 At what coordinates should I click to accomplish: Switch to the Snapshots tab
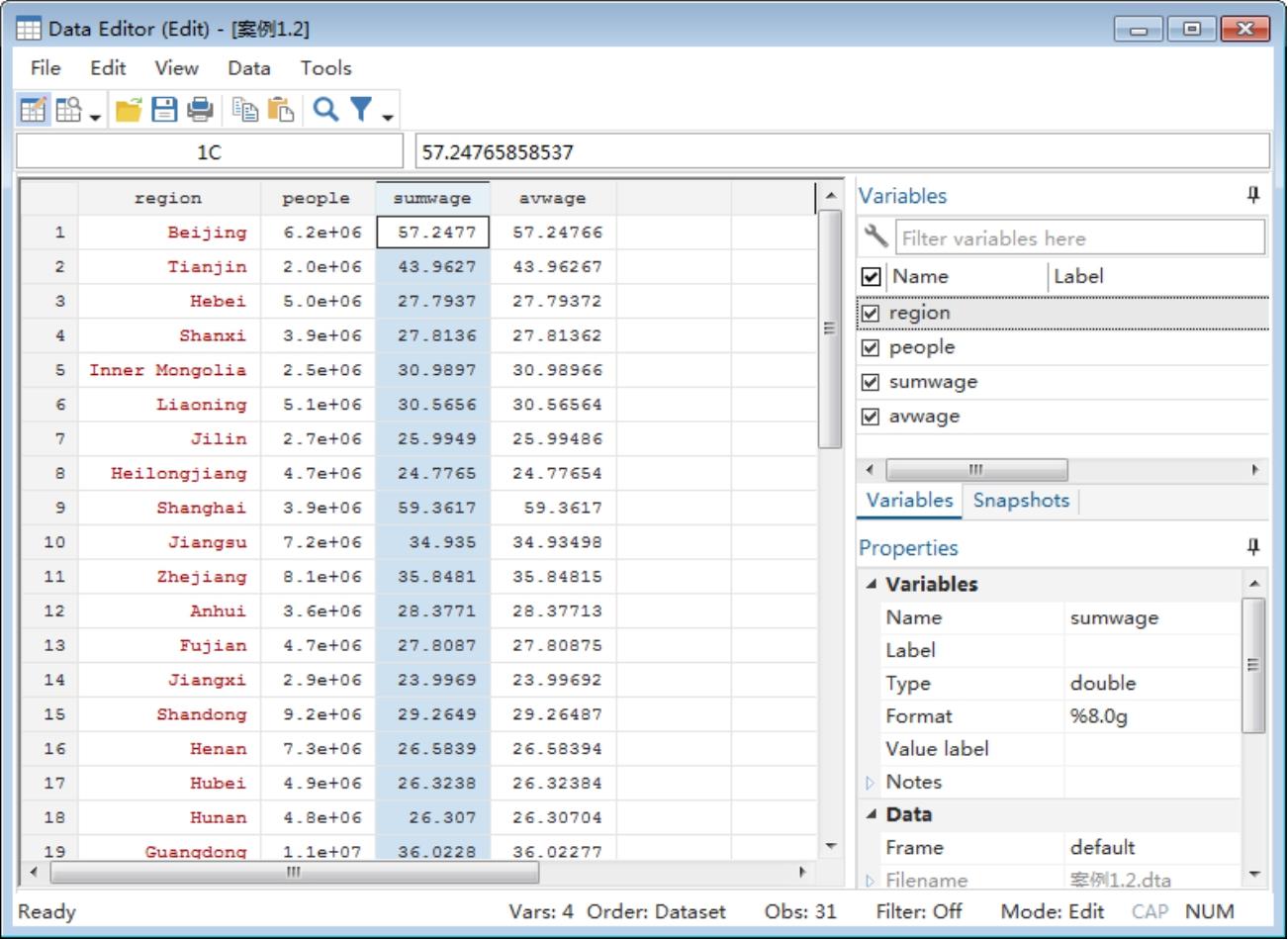coord(1021,501)
